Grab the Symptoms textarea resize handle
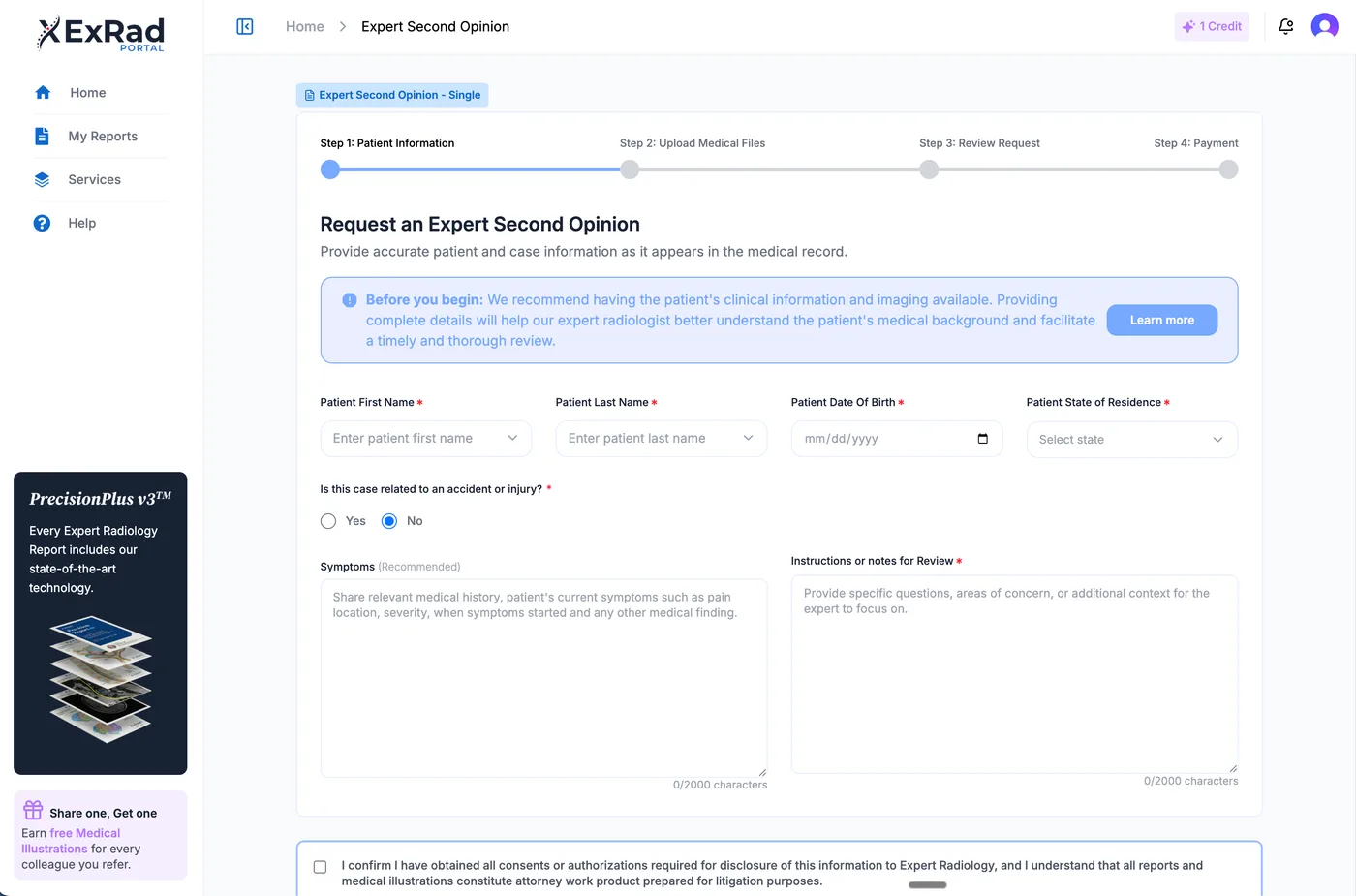Viewport: 1356px width, 896px height. [762, 772]
